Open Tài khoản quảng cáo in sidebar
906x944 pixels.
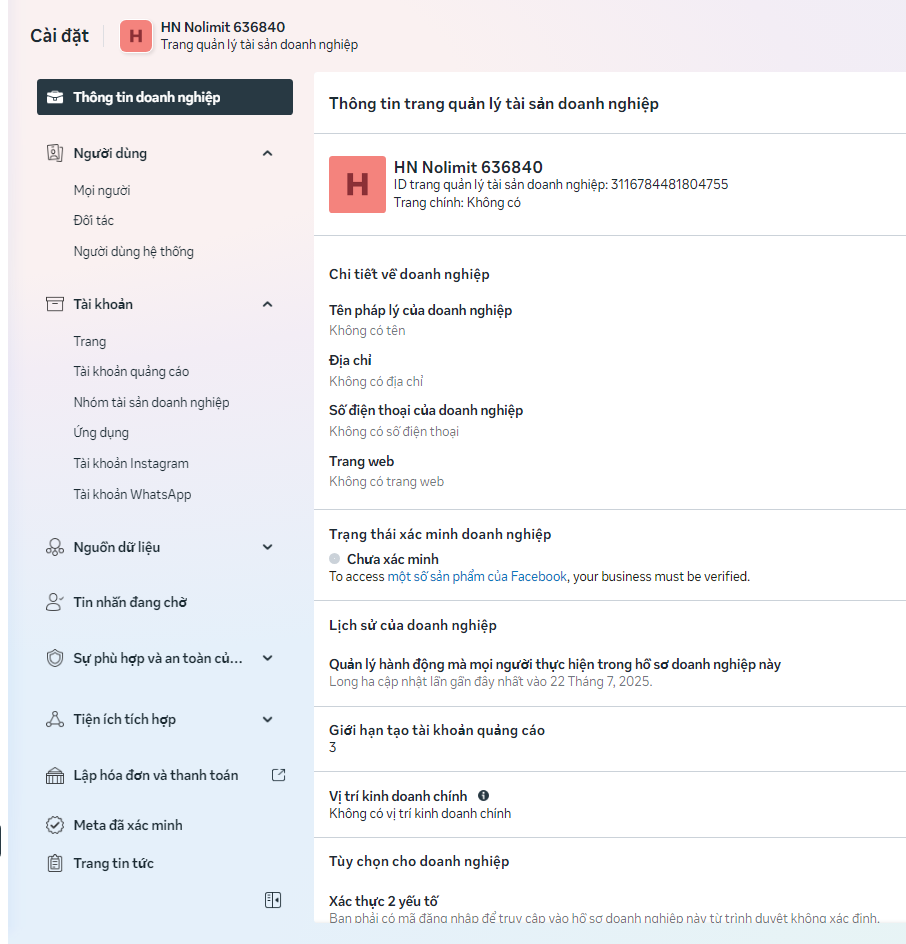[x=131, y=372]
